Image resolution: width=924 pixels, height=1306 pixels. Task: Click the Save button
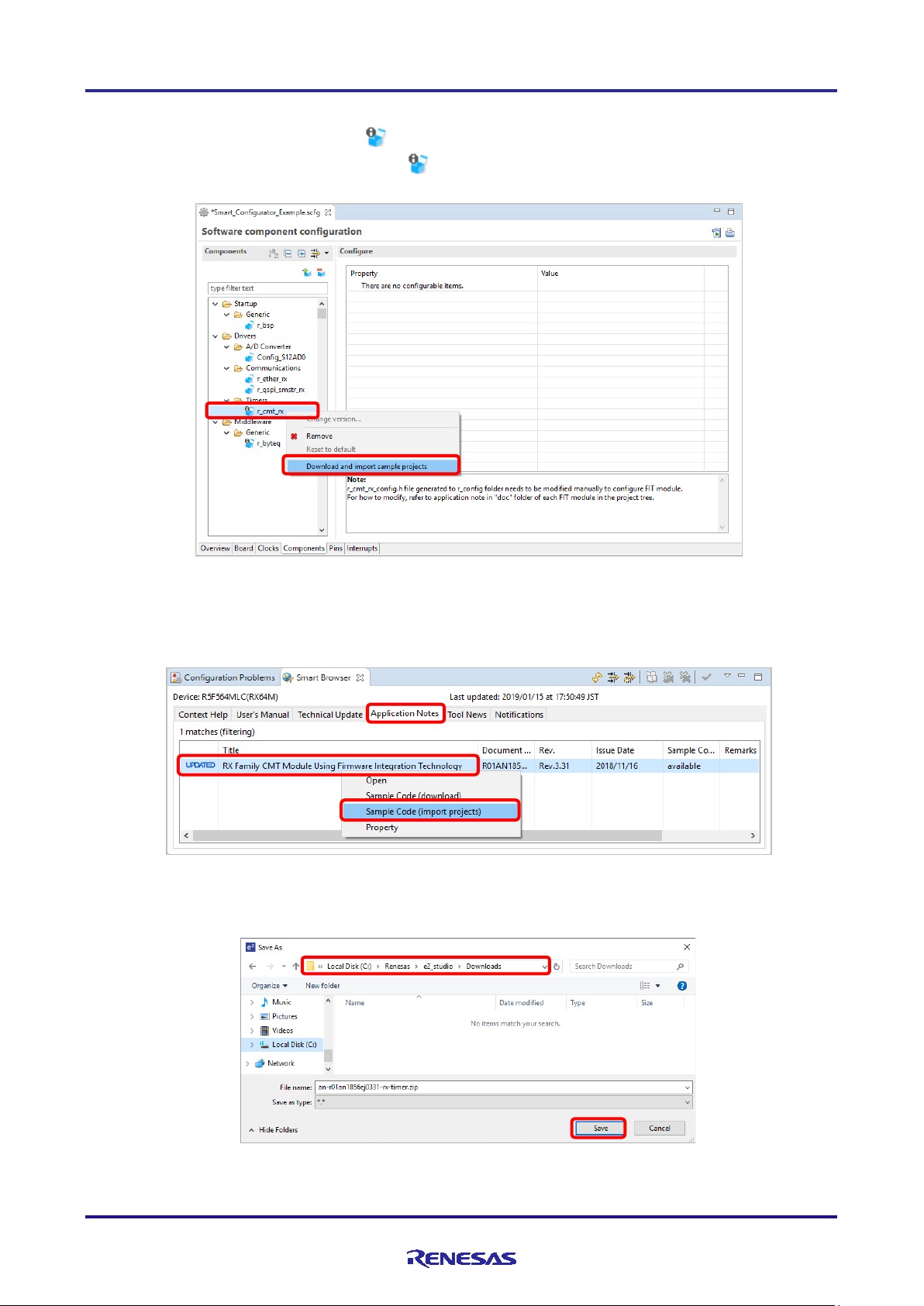[x=599, y=1129]
